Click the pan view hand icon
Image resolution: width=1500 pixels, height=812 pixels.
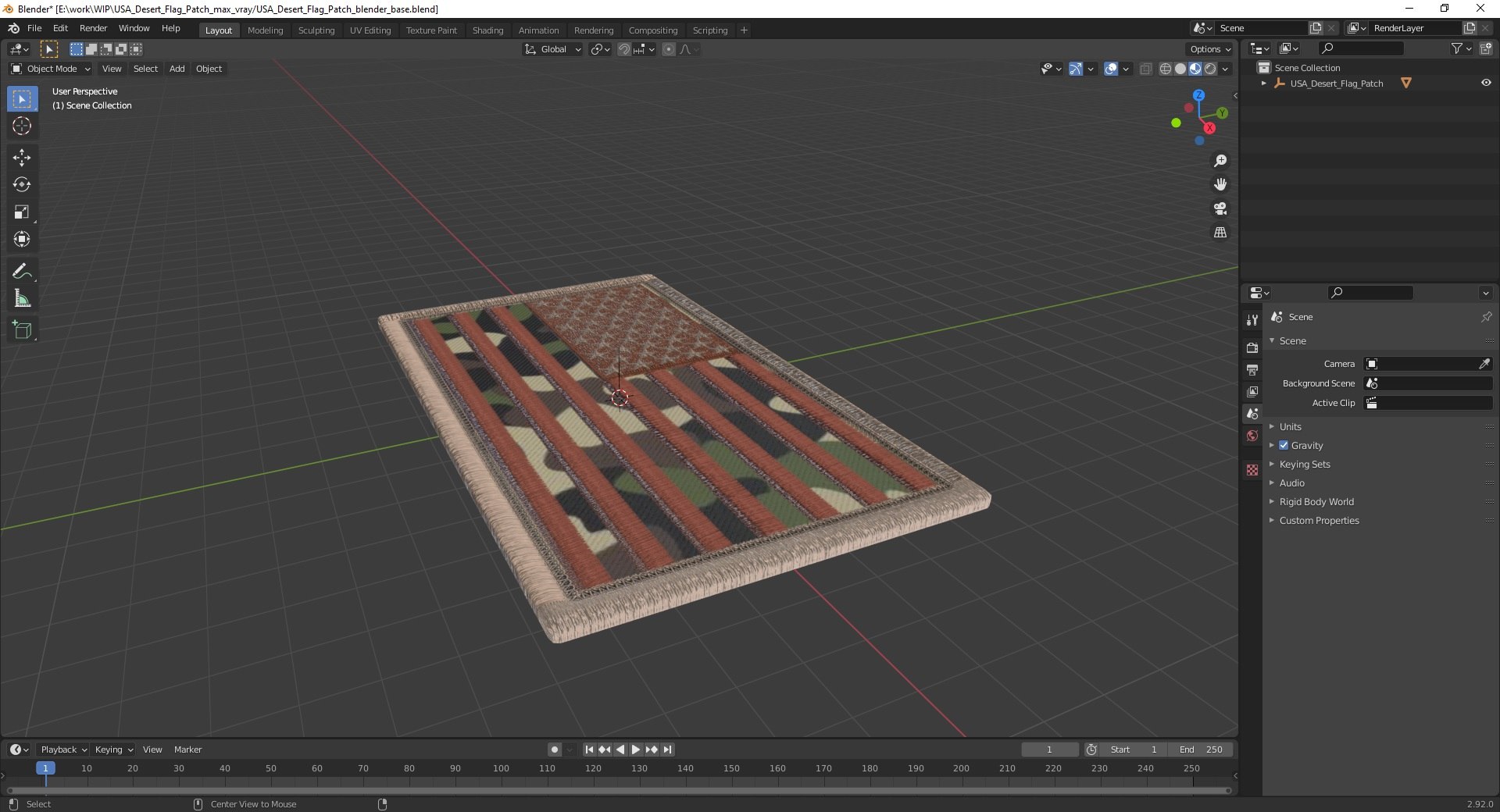[1220, 184]
